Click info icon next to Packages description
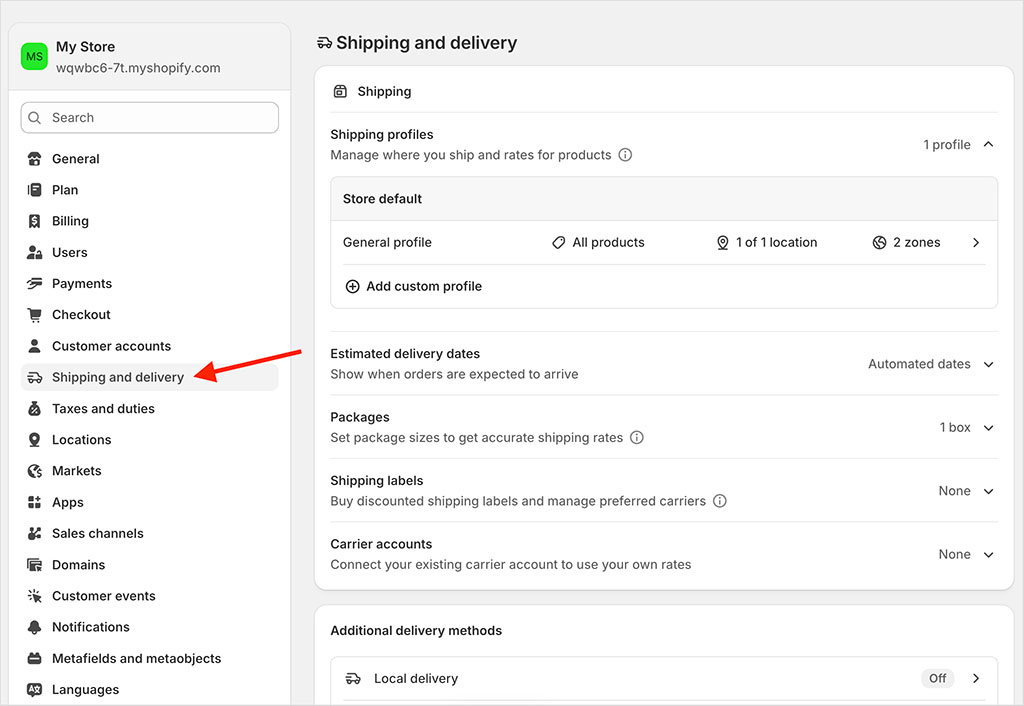The width and height of the screenshot is (1024, 706). [637, 438]
